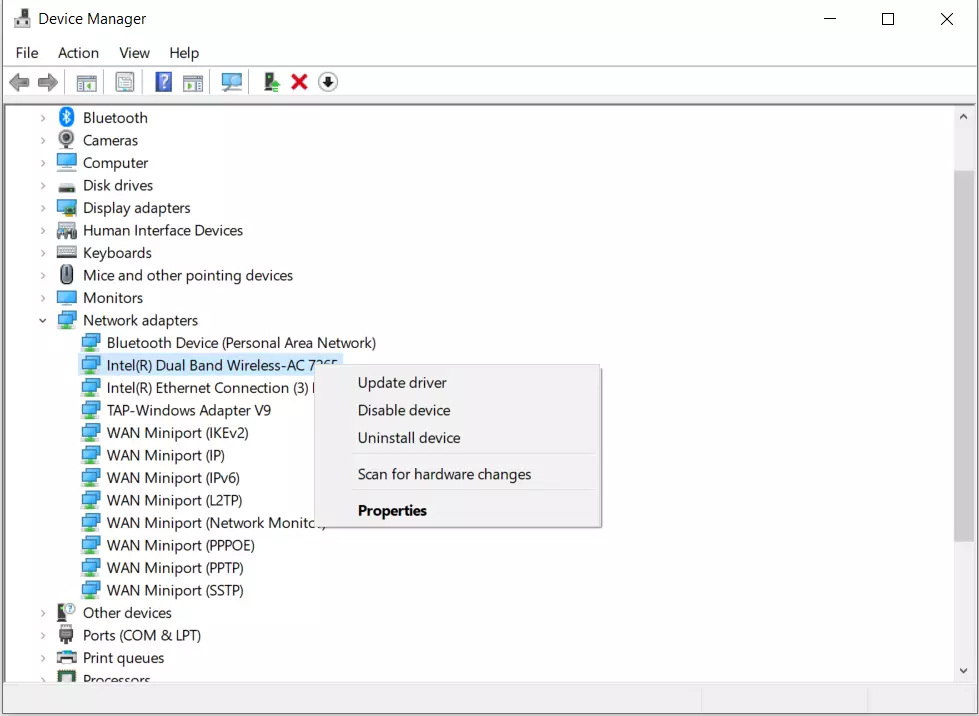Choose Properties in the context menu
979x716 pixels.
(x=392, y=510)
